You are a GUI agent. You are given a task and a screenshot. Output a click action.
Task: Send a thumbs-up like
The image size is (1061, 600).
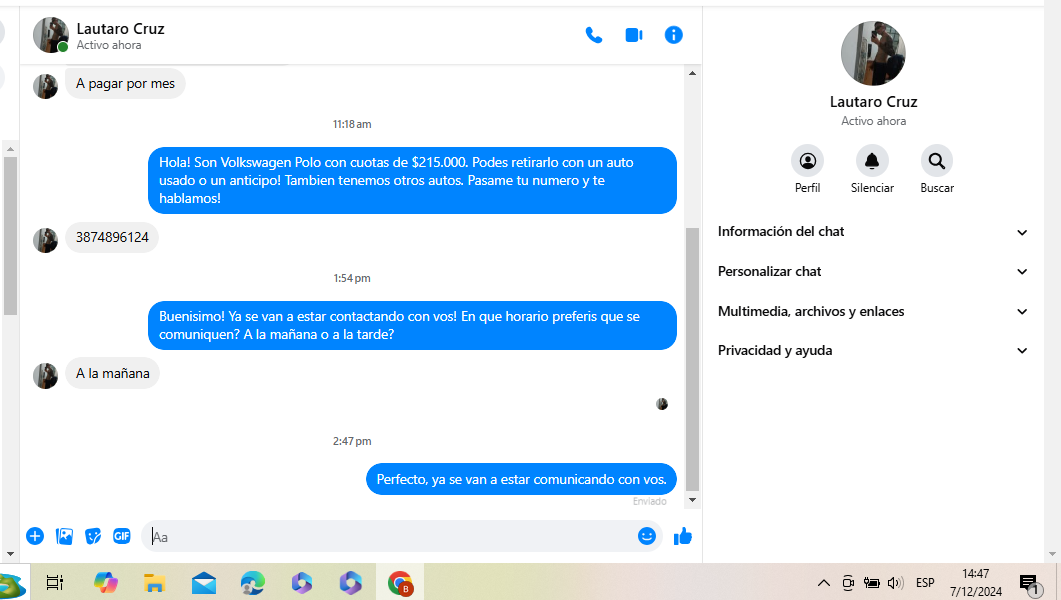click(683, 536)
